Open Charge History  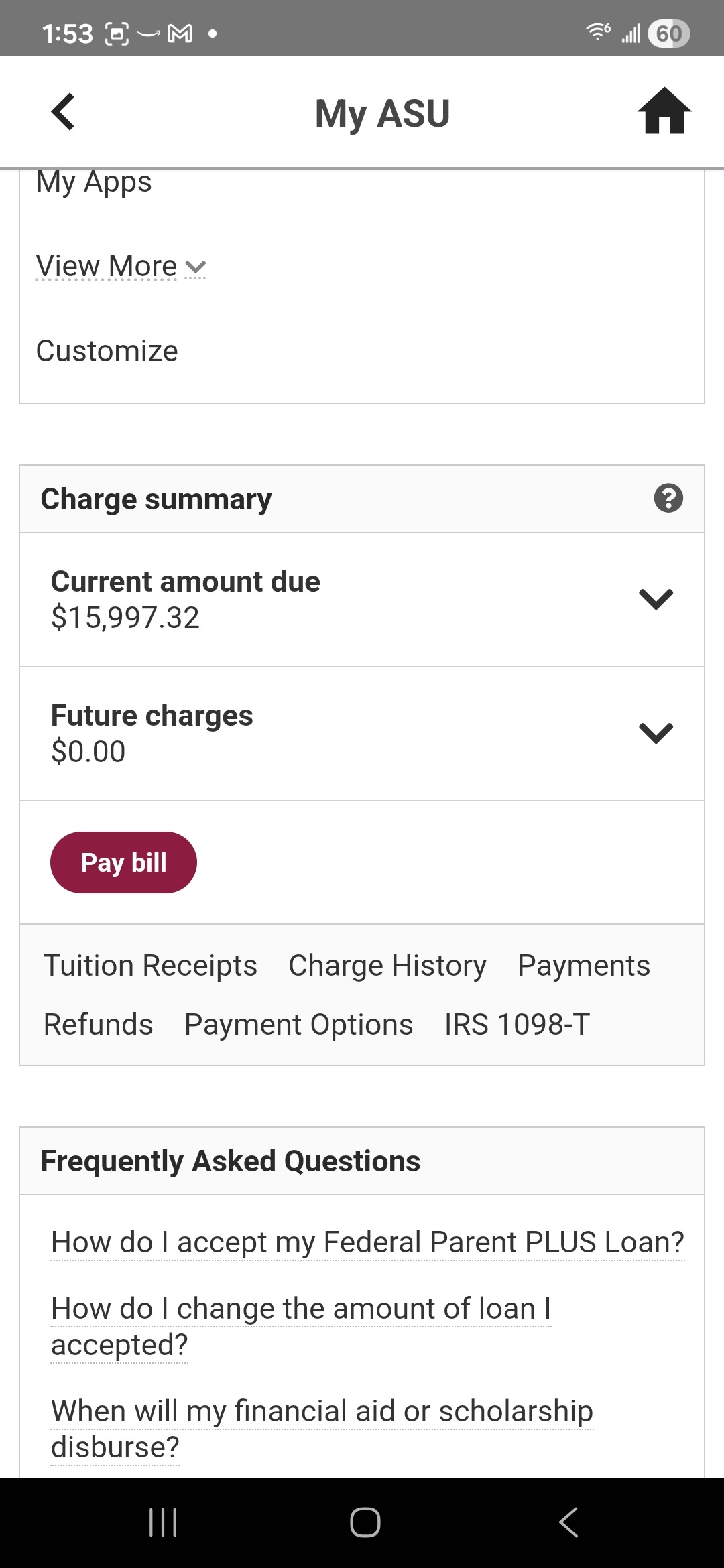coord(387,966)
